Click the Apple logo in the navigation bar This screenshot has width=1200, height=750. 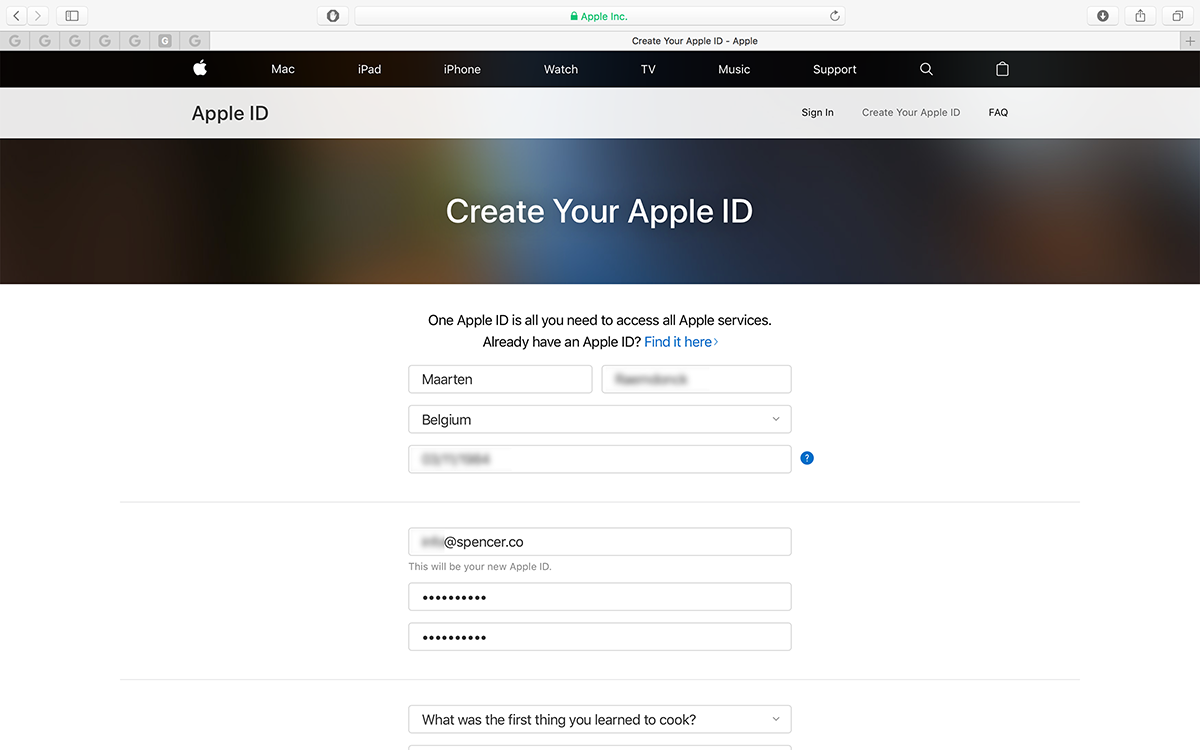(199, 68)
